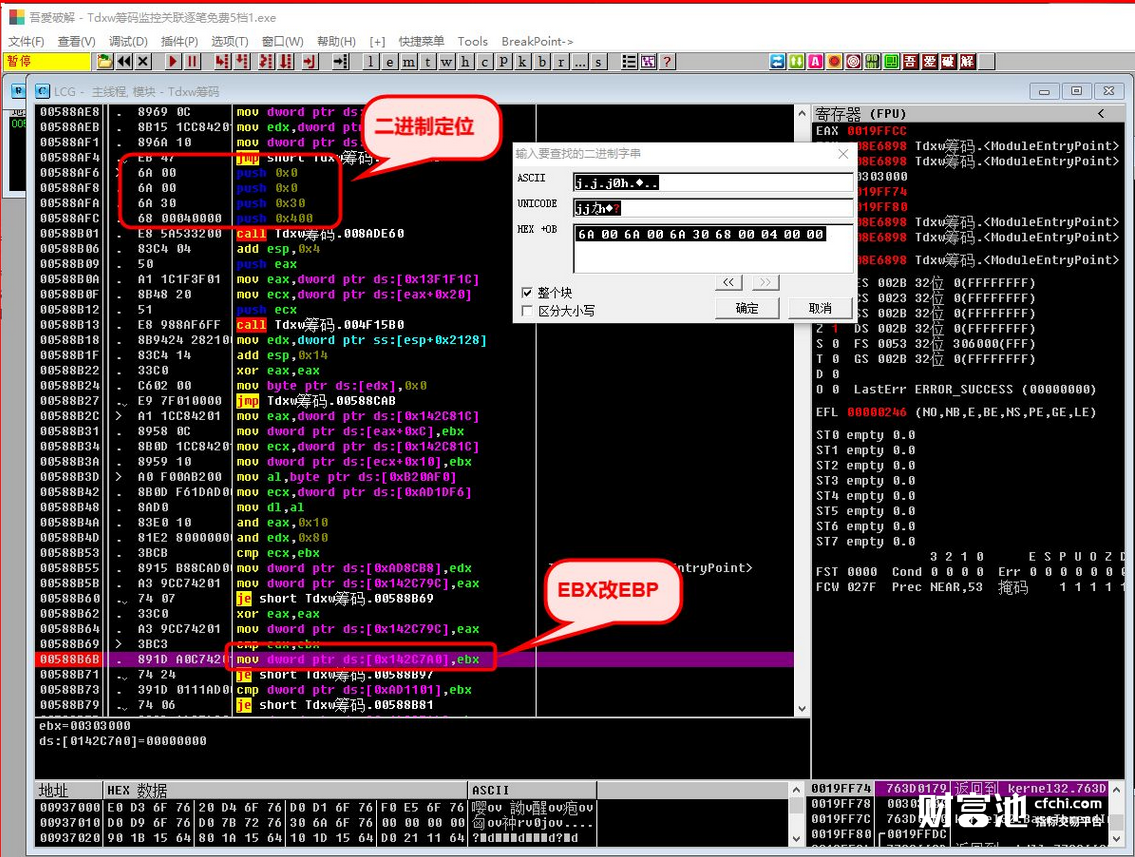Open References window with 'r' button
The height and width of the screenshot is (857, 1135).
click(x=561, y=62)
